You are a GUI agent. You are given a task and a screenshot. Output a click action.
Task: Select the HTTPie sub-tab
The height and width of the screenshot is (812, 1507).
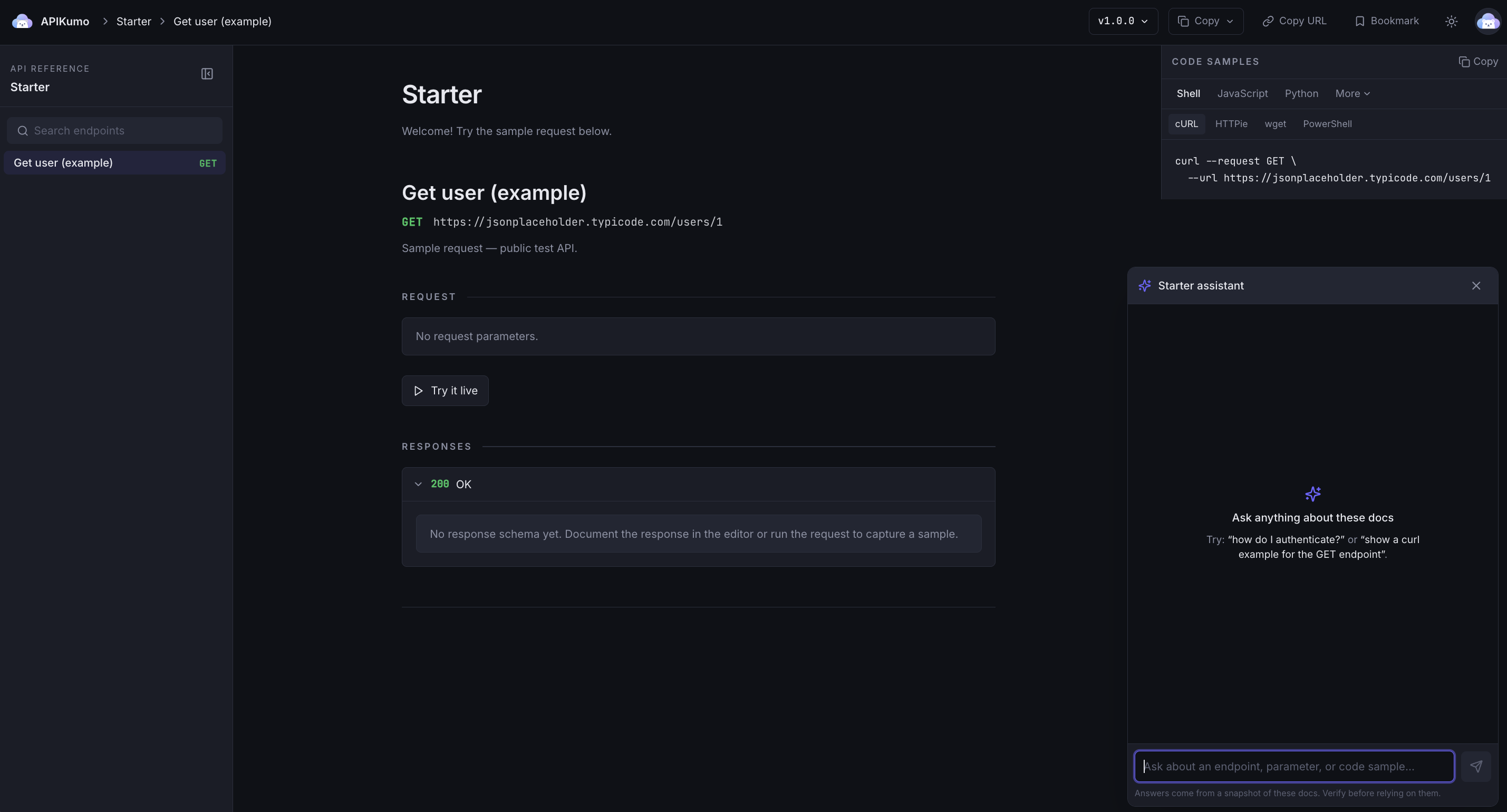[x=1231, y=124]
